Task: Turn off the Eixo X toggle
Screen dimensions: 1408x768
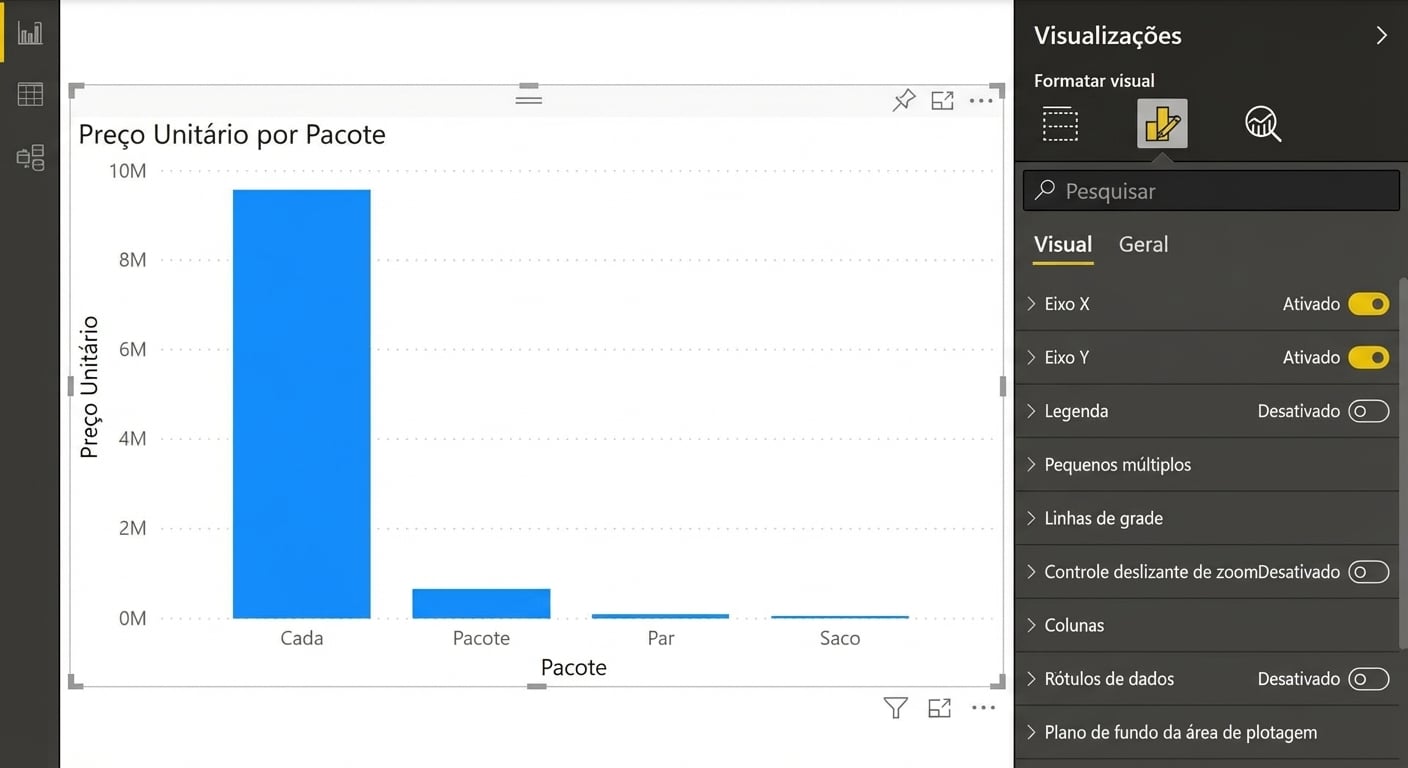Action: pos(1368,304)
